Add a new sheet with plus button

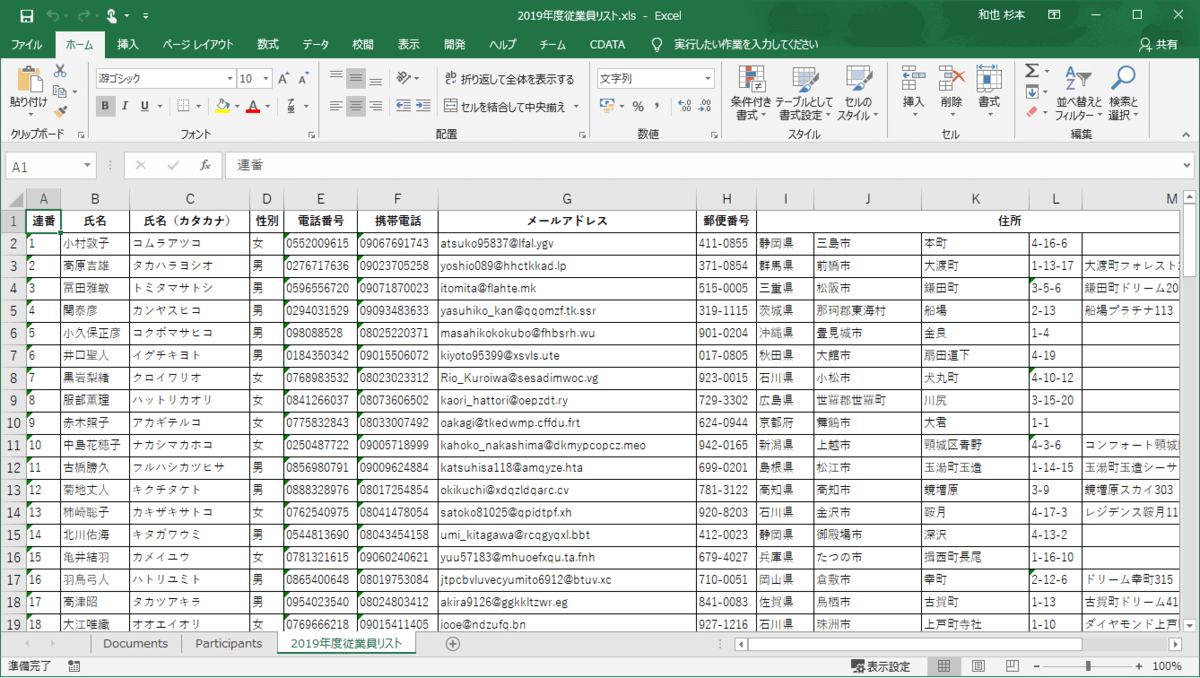click(x=452, y=643)
